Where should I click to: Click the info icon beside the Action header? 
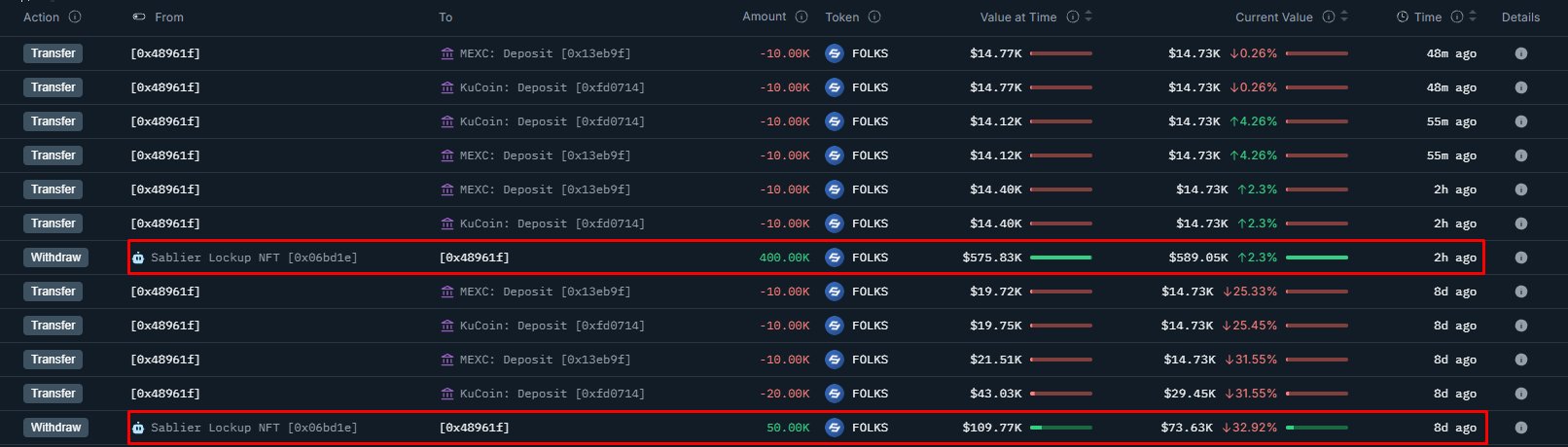point(75,17)
